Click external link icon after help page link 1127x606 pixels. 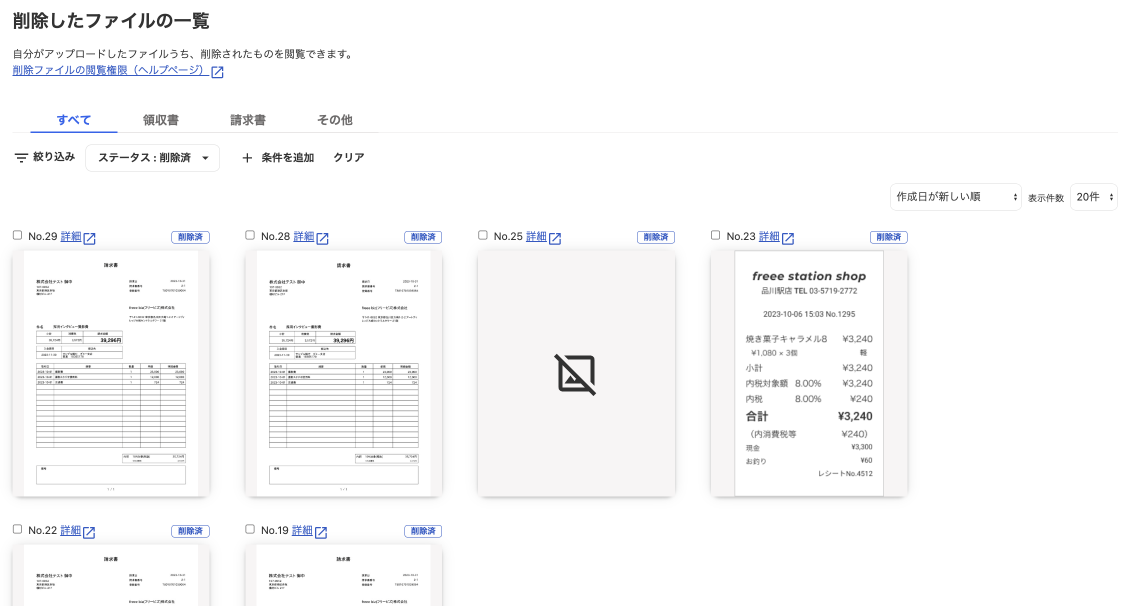(x=217, y=72)
